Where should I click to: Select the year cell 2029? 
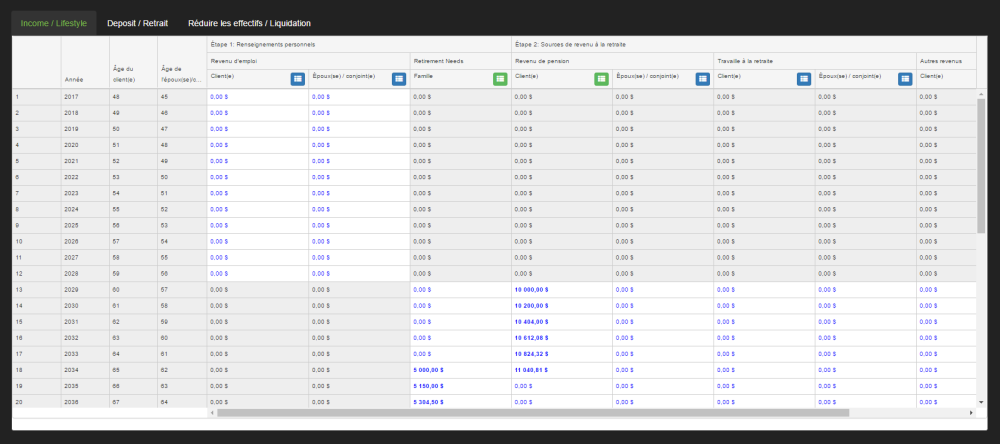click(x=85, y=289)
